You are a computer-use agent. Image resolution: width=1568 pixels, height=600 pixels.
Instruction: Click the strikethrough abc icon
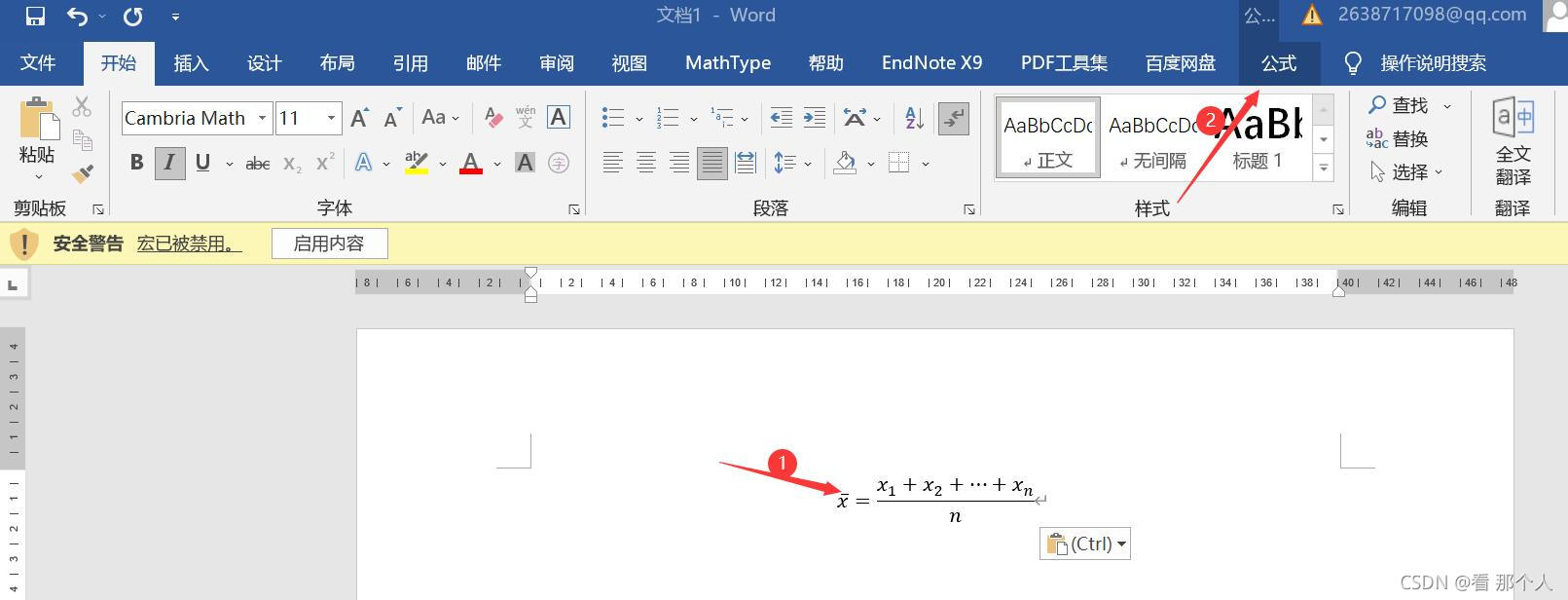click(258, 164)
